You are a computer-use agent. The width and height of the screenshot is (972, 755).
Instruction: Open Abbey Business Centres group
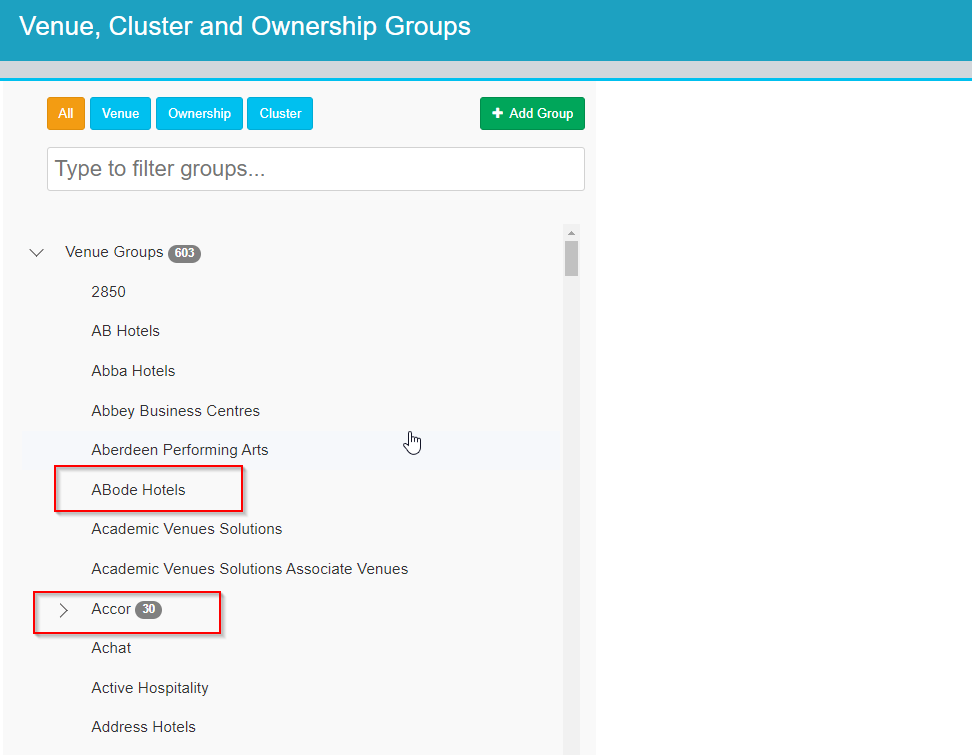click(x=175, y=411)
